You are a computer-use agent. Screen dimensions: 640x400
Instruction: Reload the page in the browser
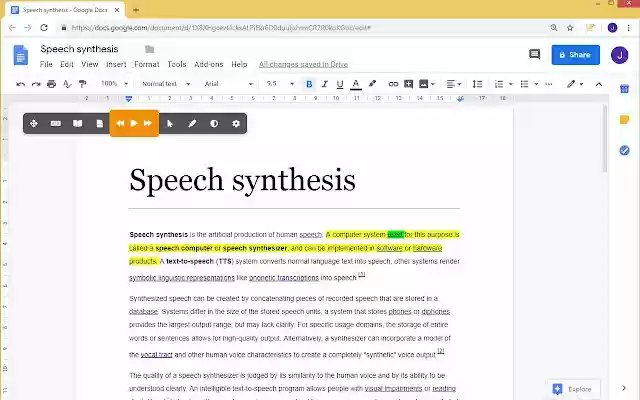[x=44, y=28]
